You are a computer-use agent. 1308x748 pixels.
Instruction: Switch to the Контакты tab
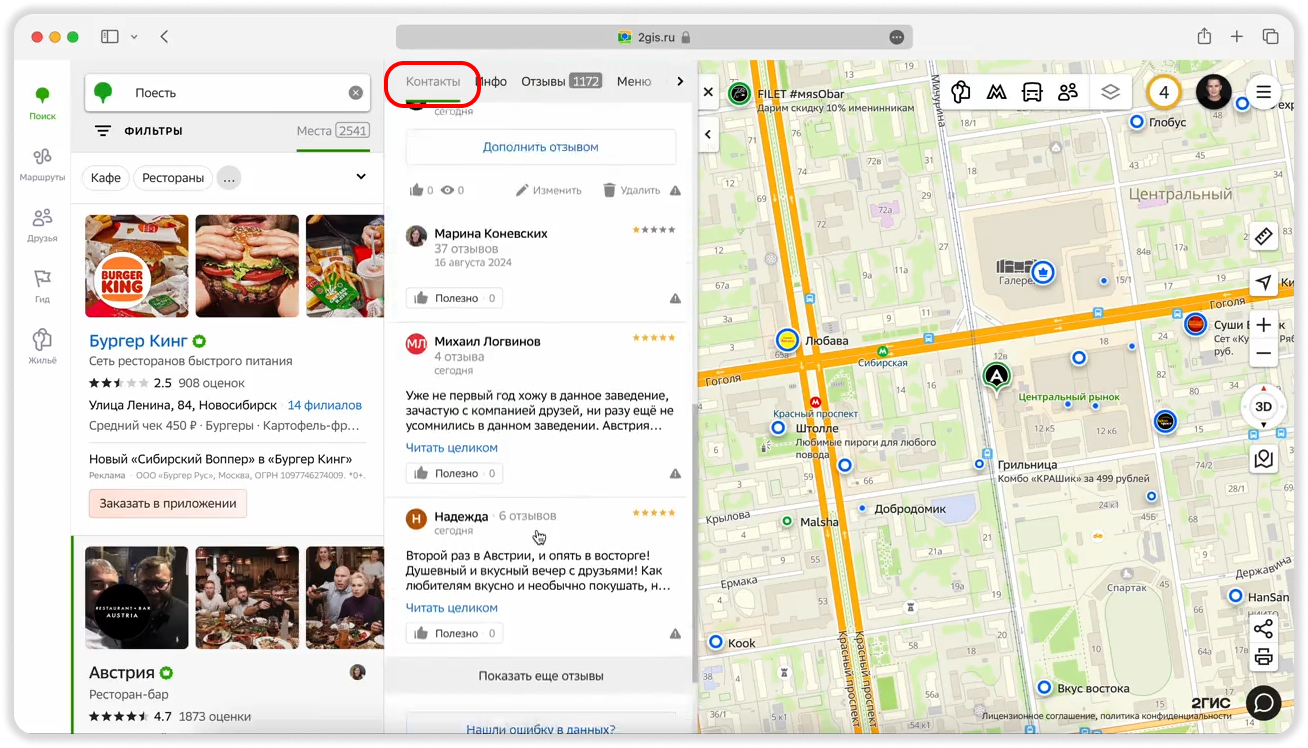tap(433, 82)
